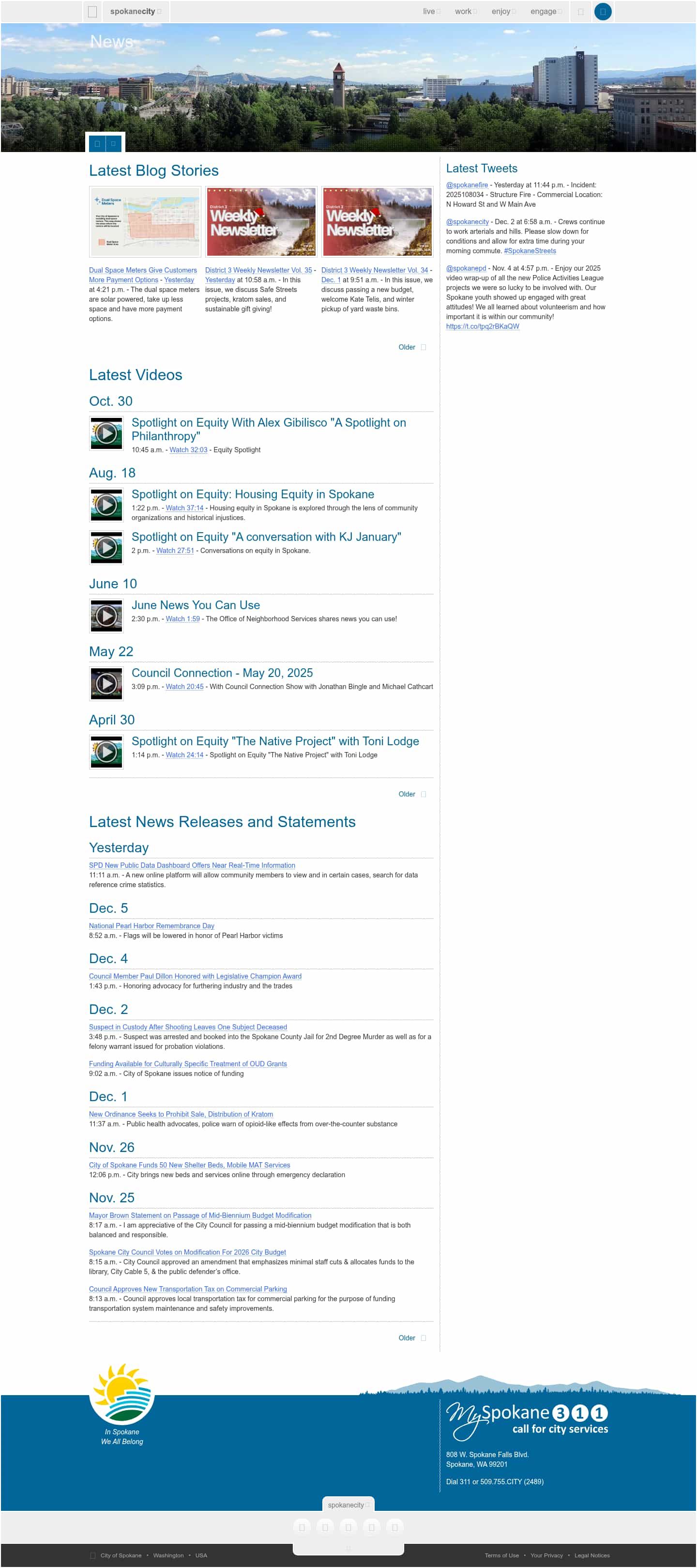This screenshot has width=697, height=1568.
Task: Open National Pearl Harbor Remembrance Day release
Action: pyautogui.click(x=152, y=926)
